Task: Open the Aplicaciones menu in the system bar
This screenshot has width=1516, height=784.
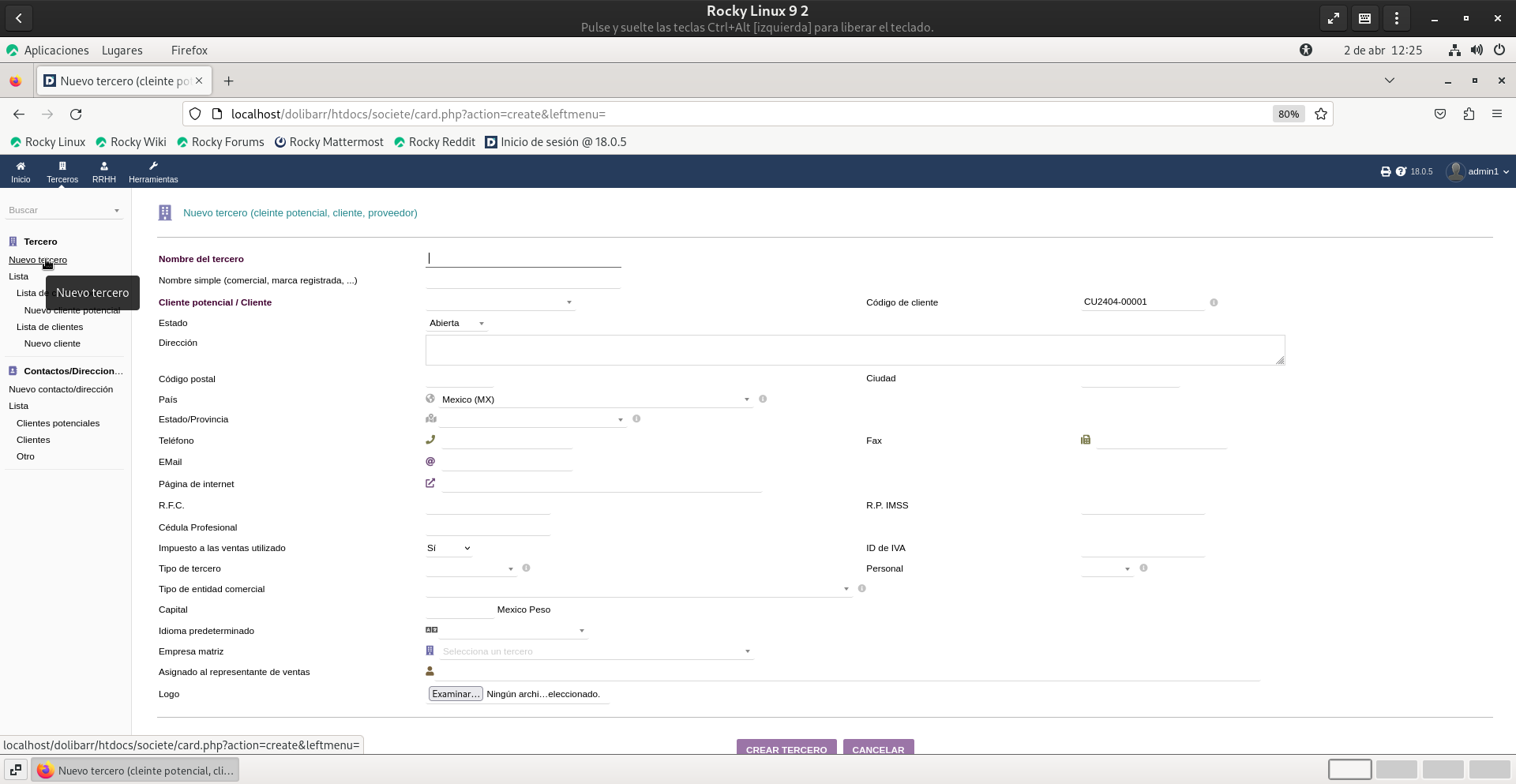Action: [x=56, y=50]
